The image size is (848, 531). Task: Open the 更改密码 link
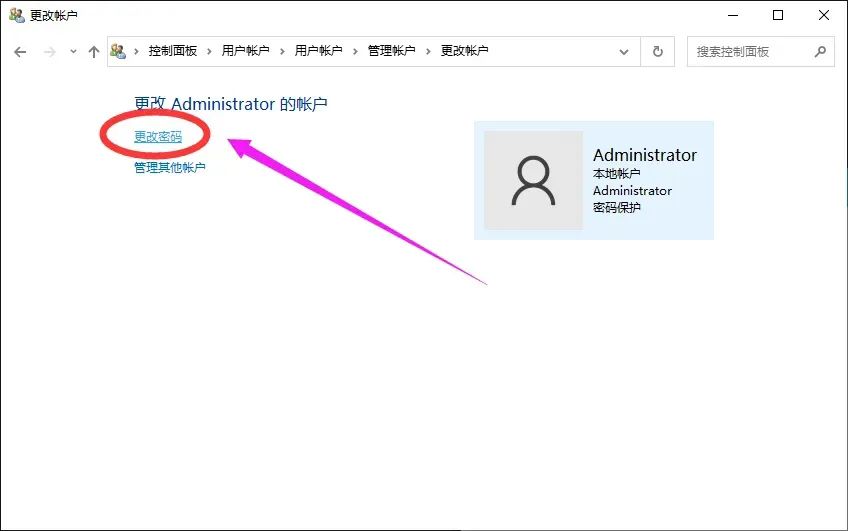158,136
